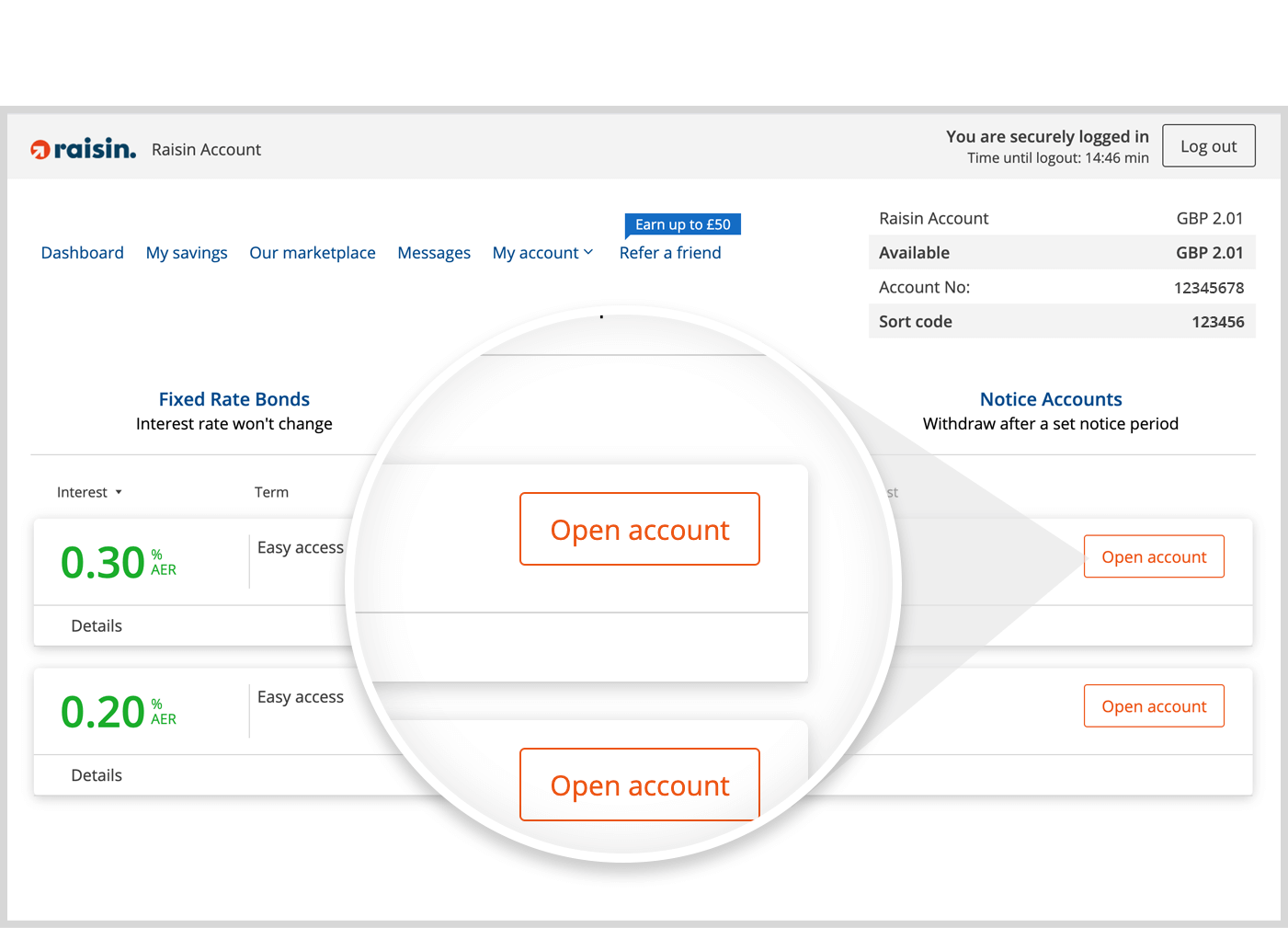Open account for the 0.20% AER offer
The width and height of the screenshot is (1288, 928).
[1154, 705]
